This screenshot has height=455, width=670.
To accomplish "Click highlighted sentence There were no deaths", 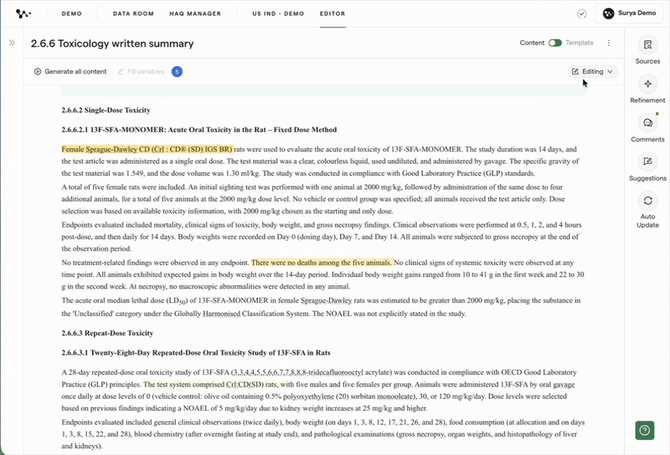I will coord(322,262).
